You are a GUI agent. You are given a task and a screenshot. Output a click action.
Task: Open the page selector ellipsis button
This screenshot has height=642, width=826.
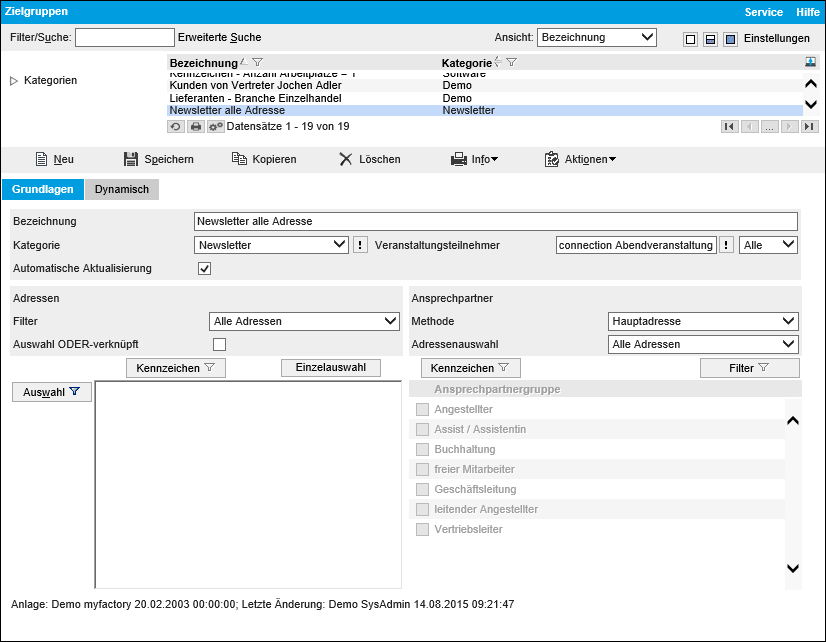(x=770, y=126)
